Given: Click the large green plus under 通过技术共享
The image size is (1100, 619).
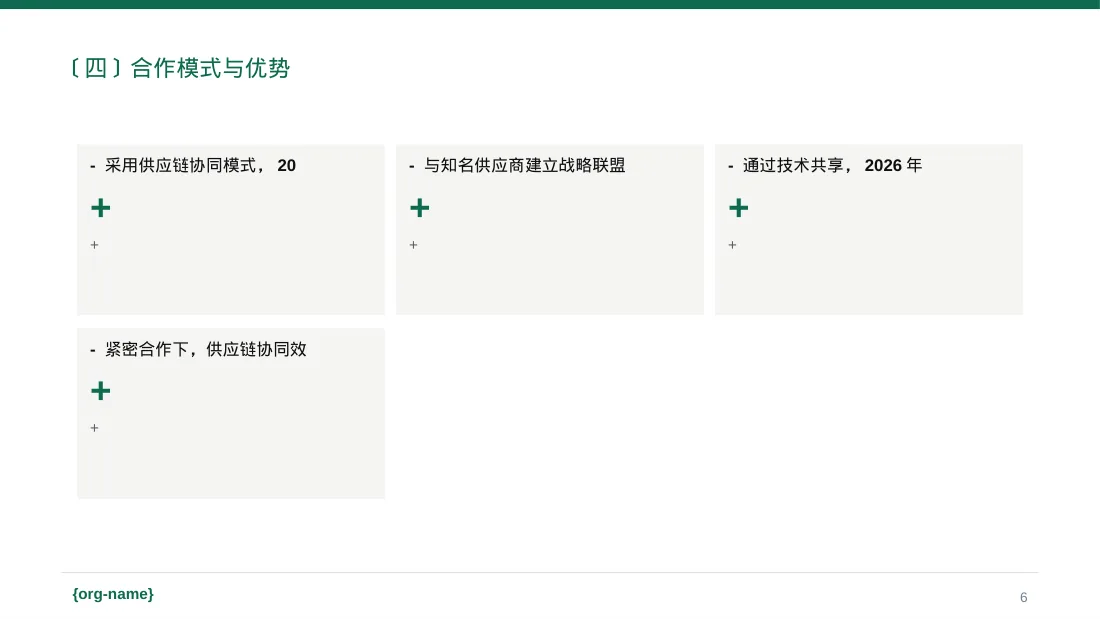Looking at the screenshot, I should click(739, 208).
